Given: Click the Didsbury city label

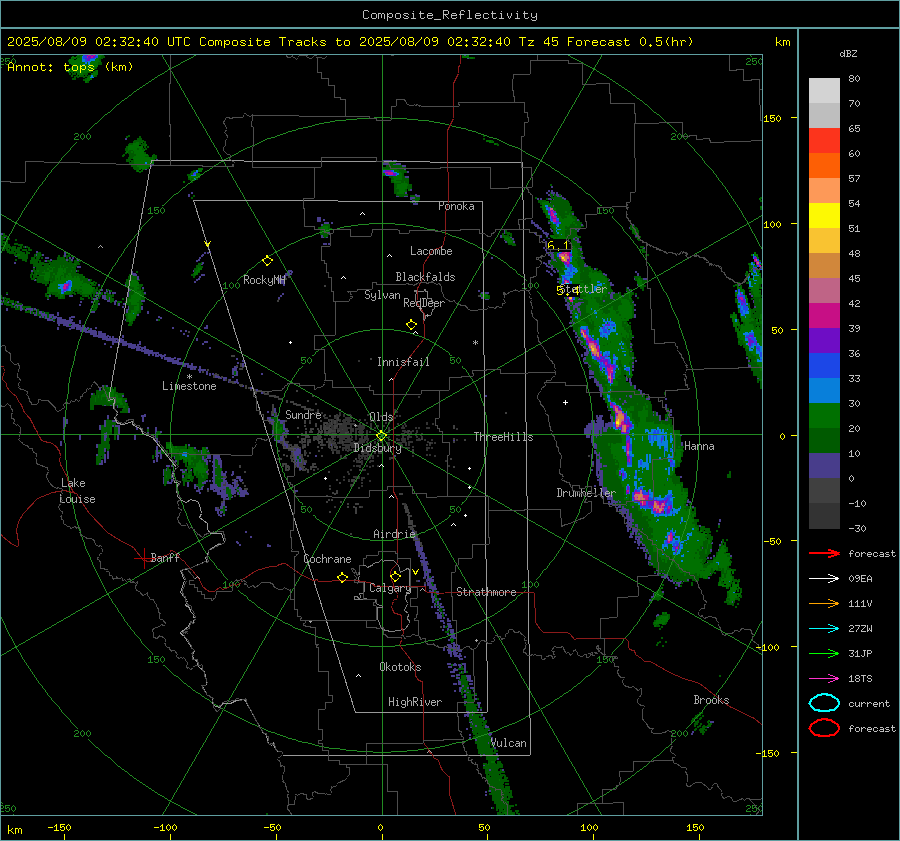Looking at the screenshot, I should [x=378, y=448].
